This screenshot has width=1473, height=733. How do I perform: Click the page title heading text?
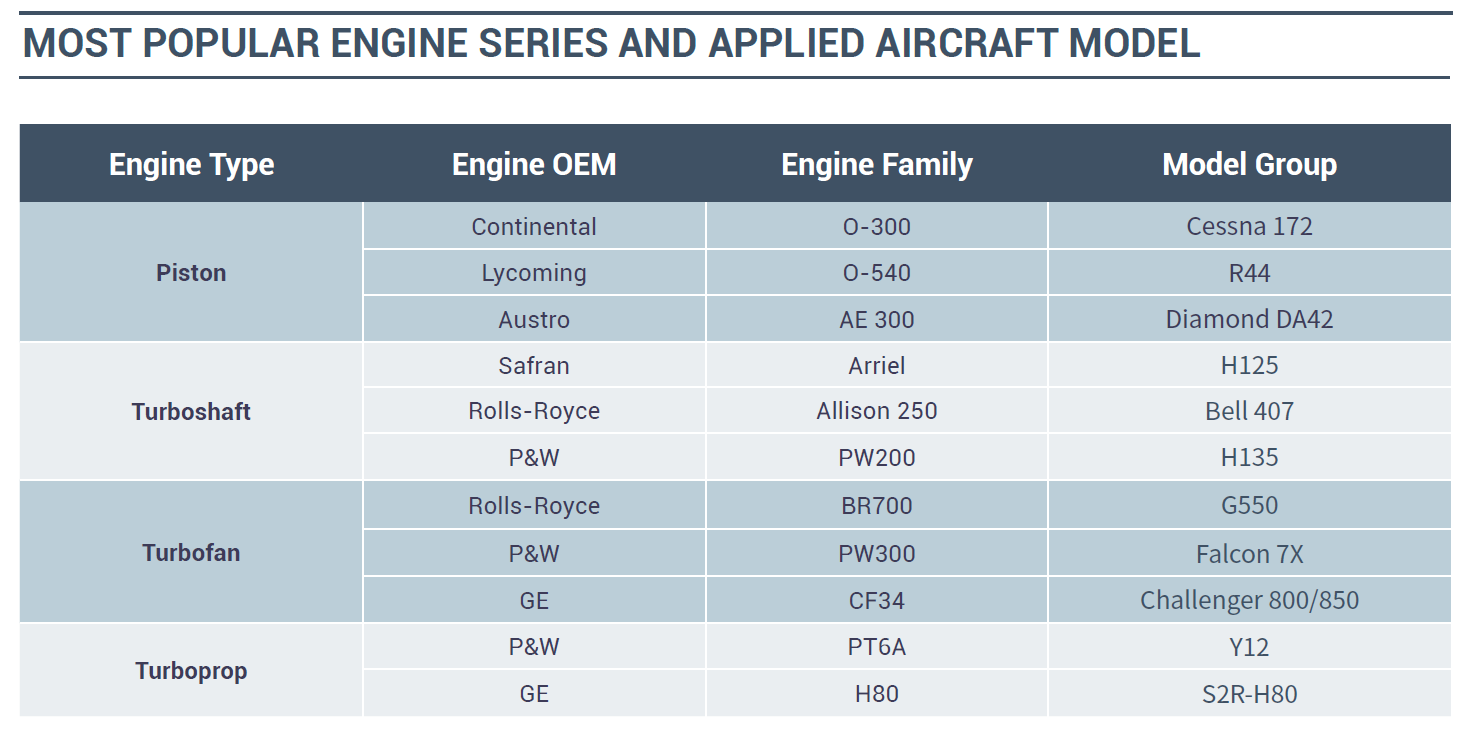coord(611,44)
